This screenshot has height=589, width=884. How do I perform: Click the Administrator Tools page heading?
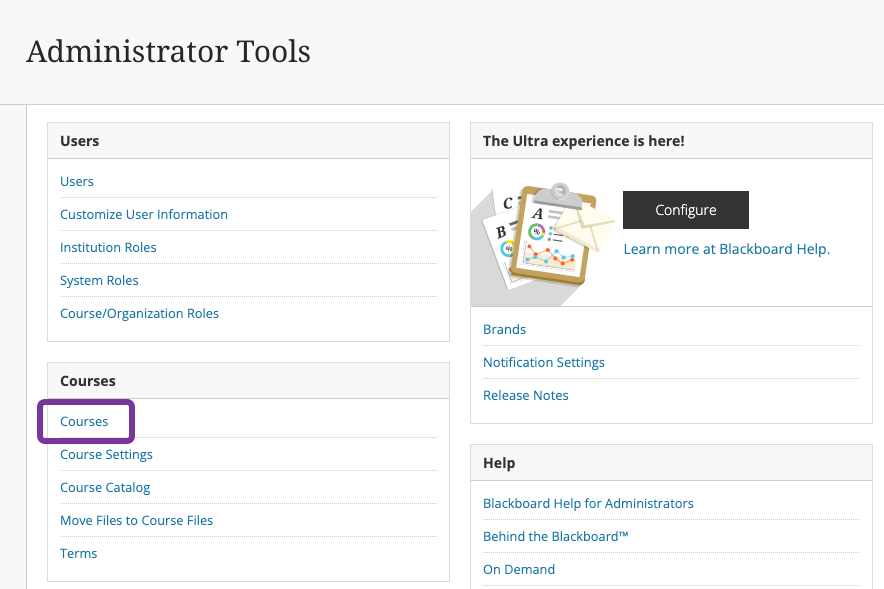[168, 52]
